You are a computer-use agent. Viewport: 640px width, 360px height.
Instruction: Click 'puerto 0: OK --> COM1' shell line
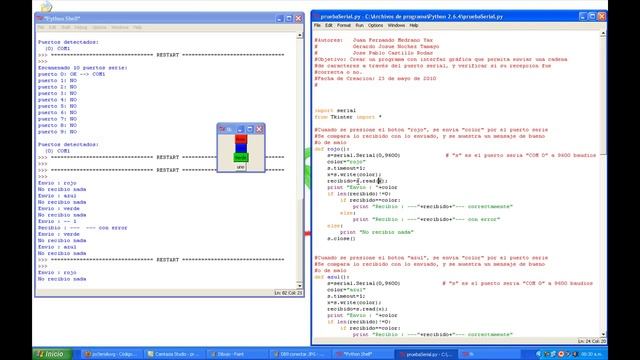pyautogui.click(x=71, y=74)
